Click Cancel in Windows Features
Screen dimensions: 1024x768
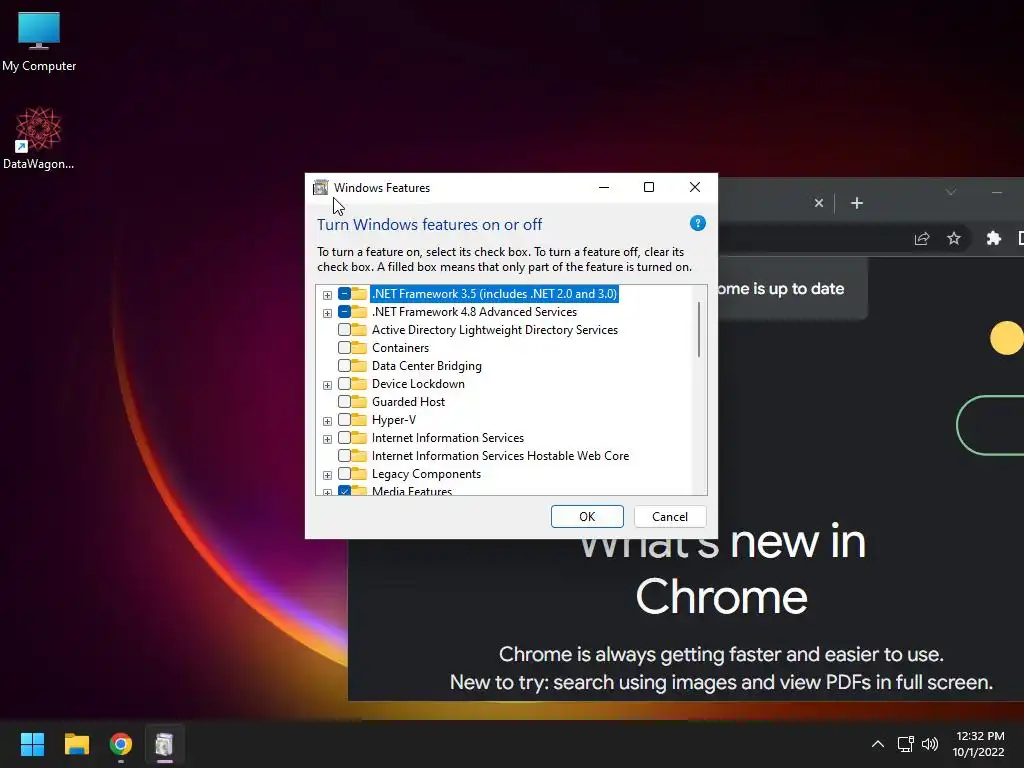(x=669, y=517)
